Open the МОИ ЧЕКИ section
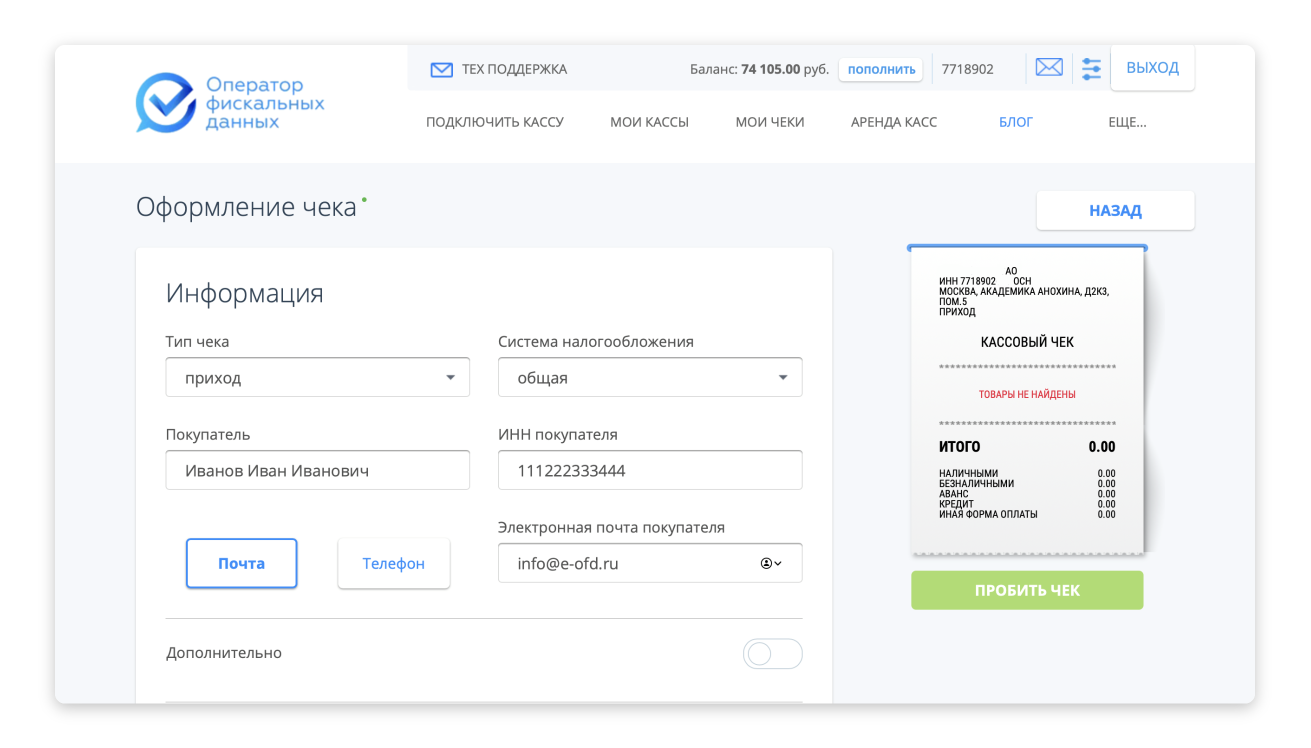1311x748 pixels. point(769,122)
